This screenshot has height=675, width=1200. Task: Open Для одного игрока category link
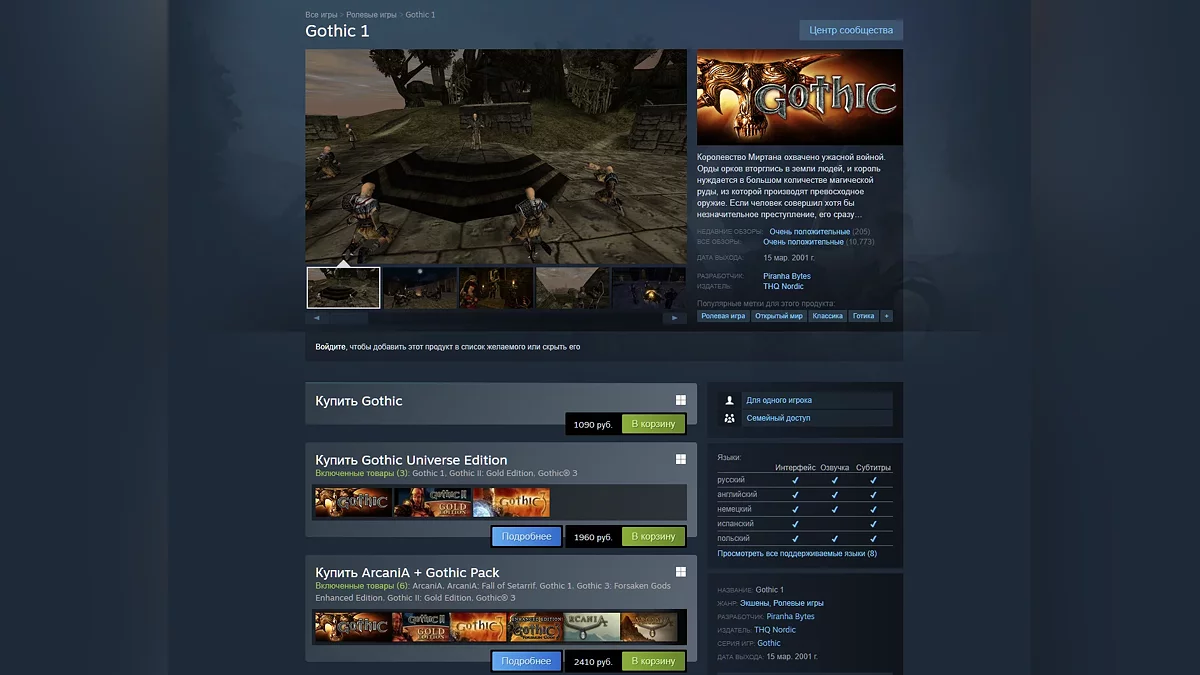779,400
